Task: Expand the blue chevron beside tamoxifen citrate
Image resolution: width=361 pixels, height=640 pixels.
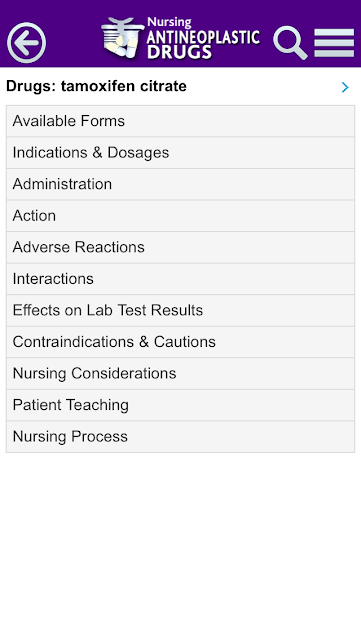Action: click(x=345, y=87)
